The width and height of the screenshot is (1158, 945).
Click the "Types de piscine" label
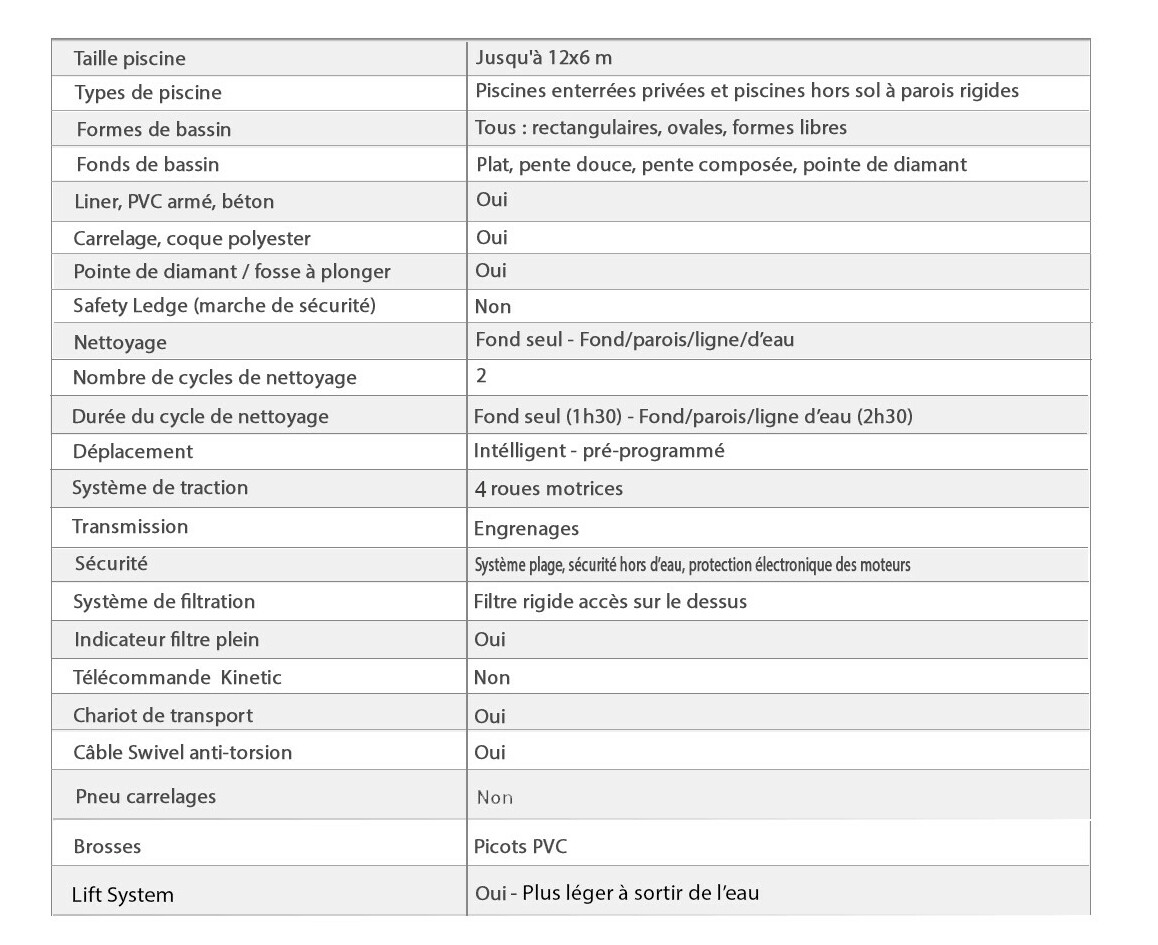pos(148,93)
